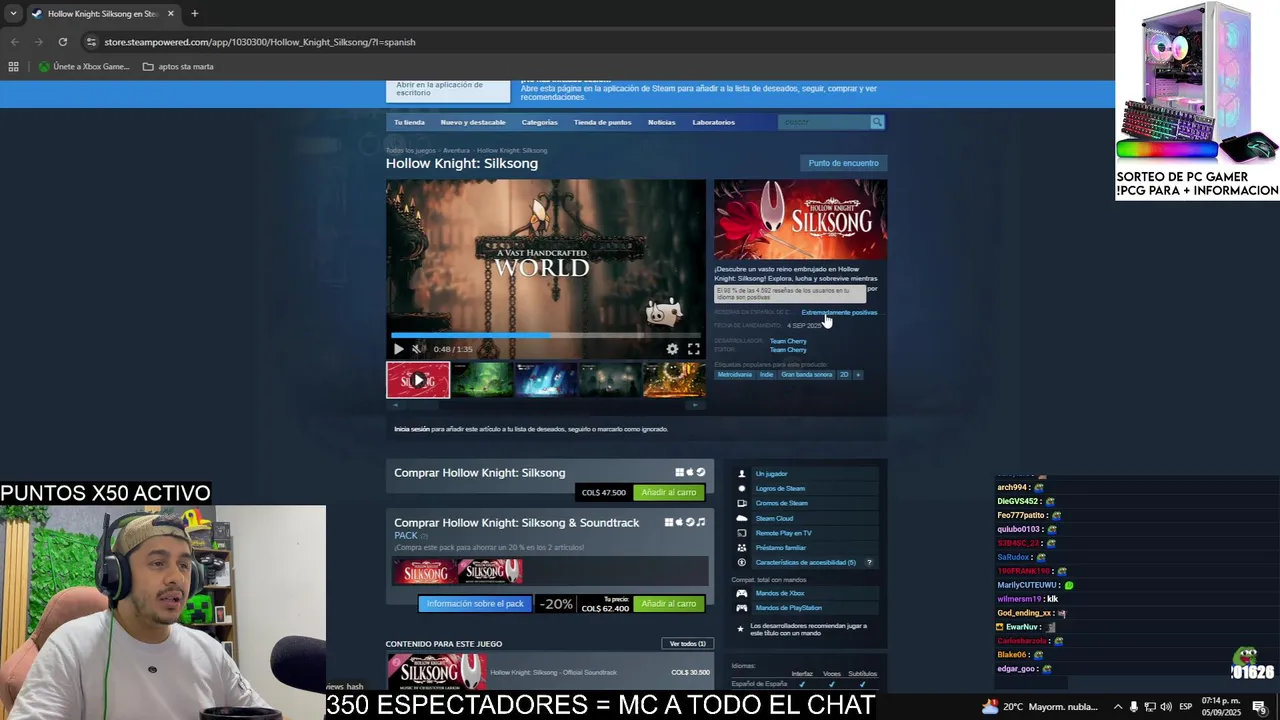Expand more tags with plus button
Viewport: 1280px width, 720px height.
(858, 375)
